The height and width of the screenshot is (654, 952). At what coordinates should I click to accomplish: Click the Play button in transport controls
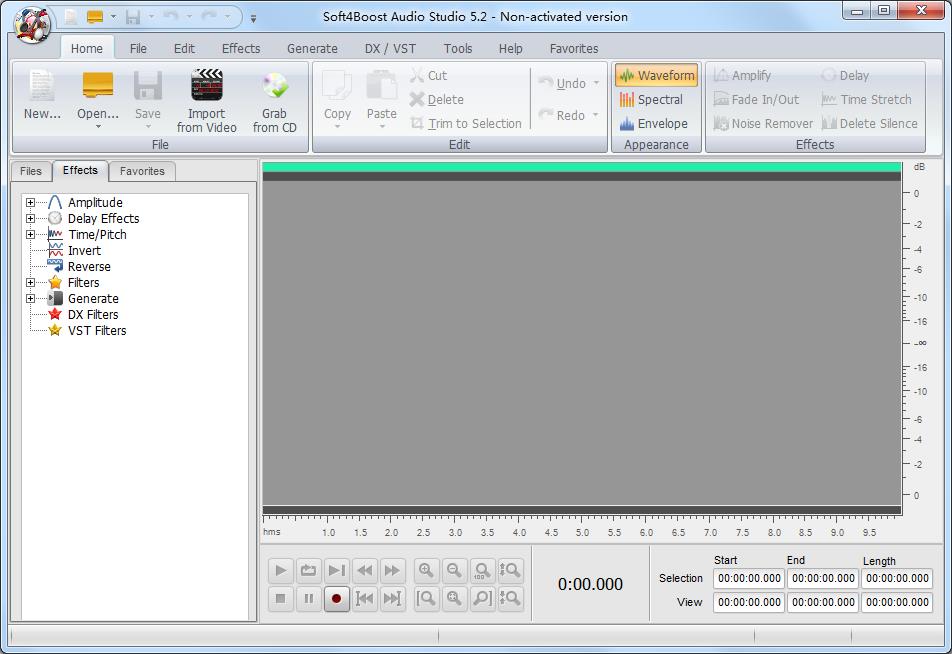coord(281,570)
